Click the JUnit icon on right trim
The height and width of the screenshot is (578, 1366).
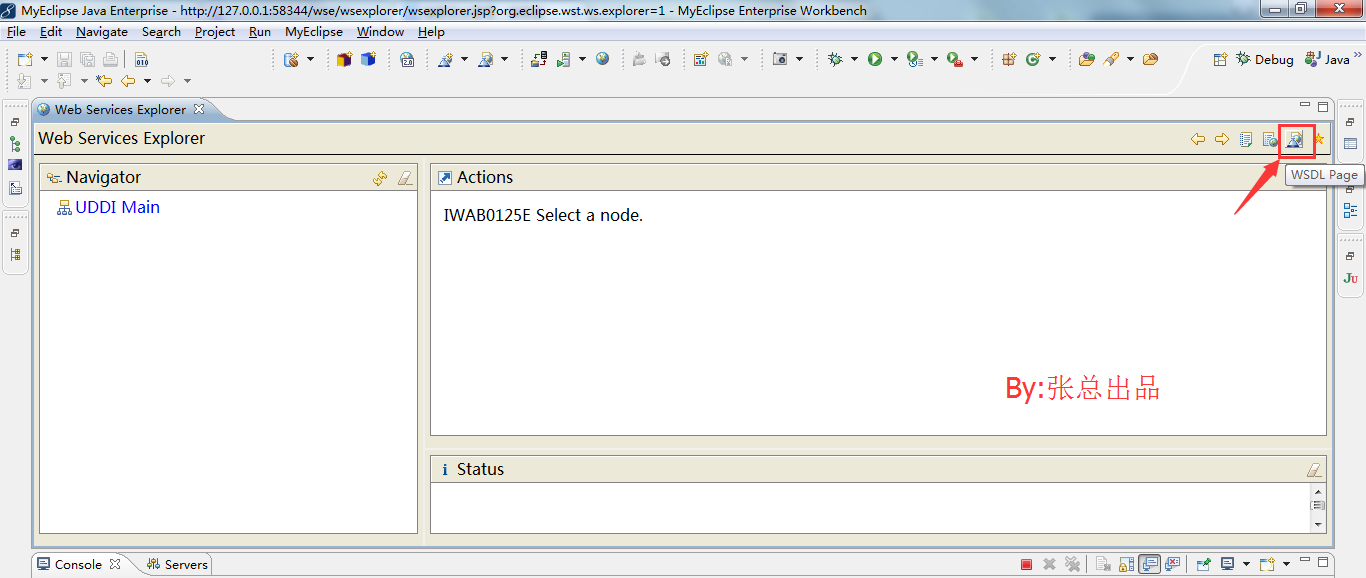tap(1351, 278)
